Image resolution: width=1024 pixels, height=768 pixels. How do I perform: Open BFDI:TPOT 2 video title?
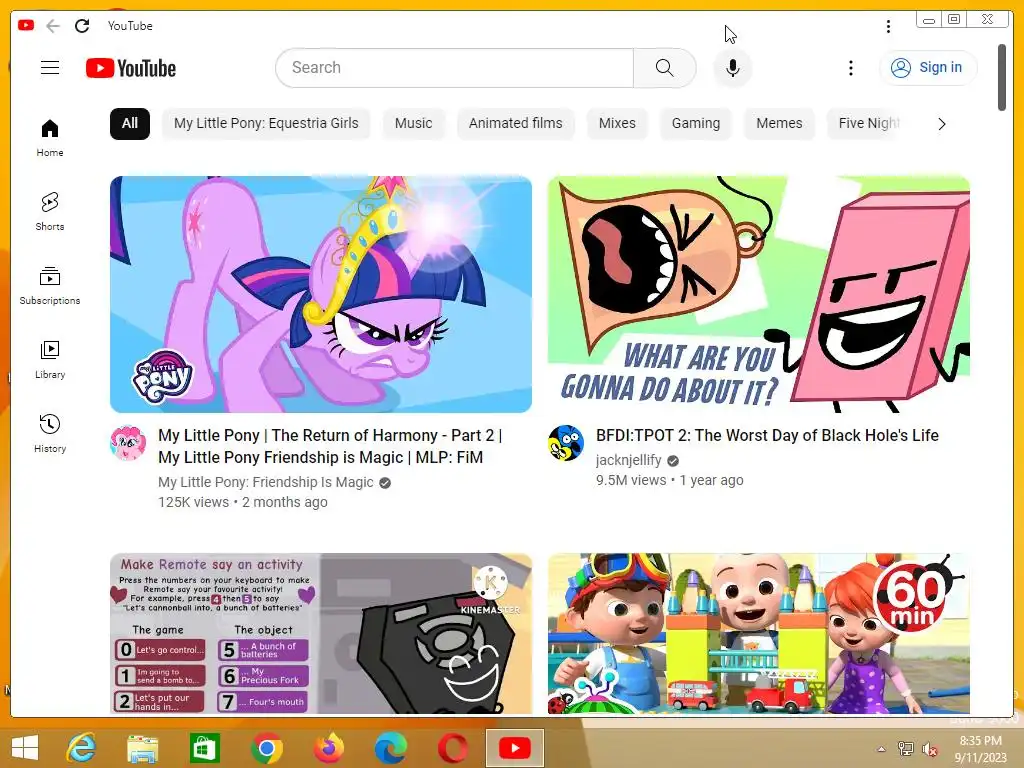(767, 435)
